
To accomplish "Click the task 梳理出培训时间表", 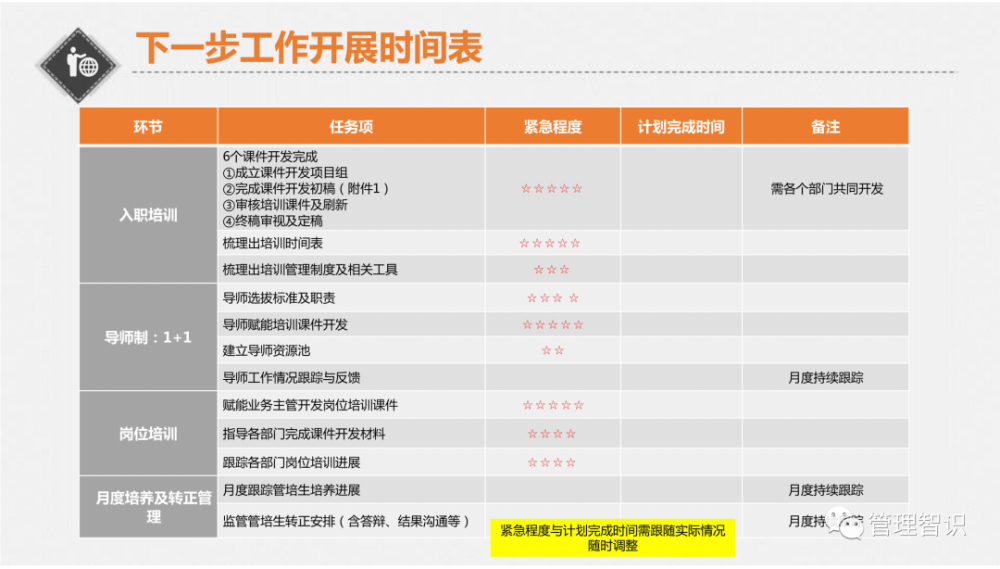I will tap(272, 243).
